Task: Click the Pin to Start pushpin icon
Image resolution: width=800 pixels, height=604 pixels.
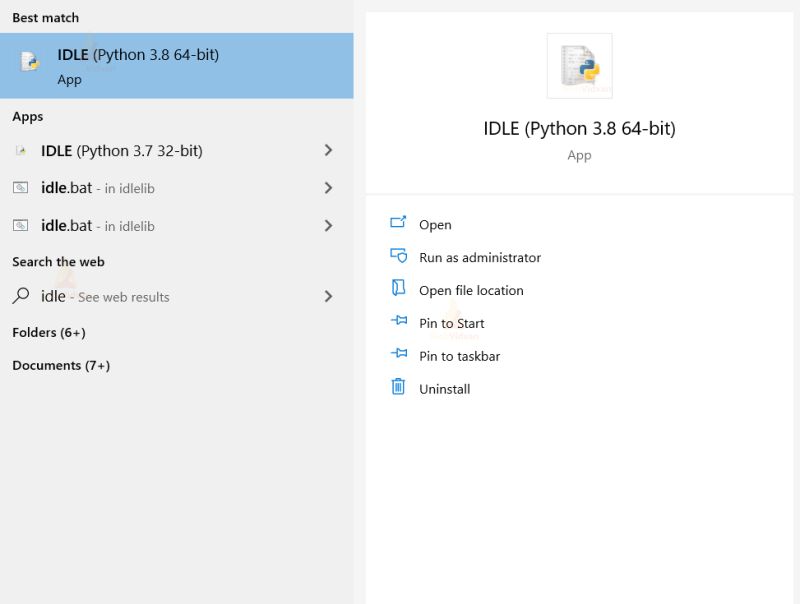Action: (399, 323)
